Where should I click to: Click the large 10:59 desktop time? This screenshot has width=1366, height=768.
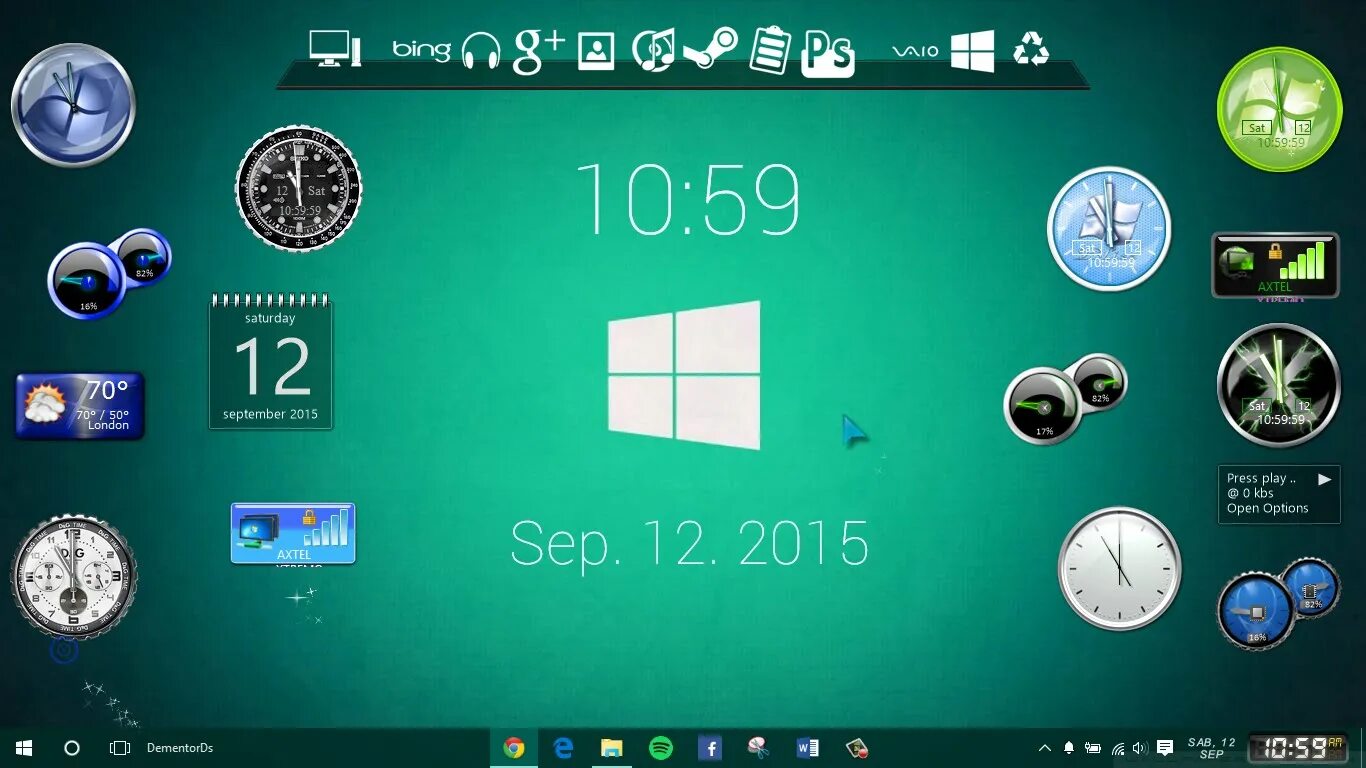(688, 199)
